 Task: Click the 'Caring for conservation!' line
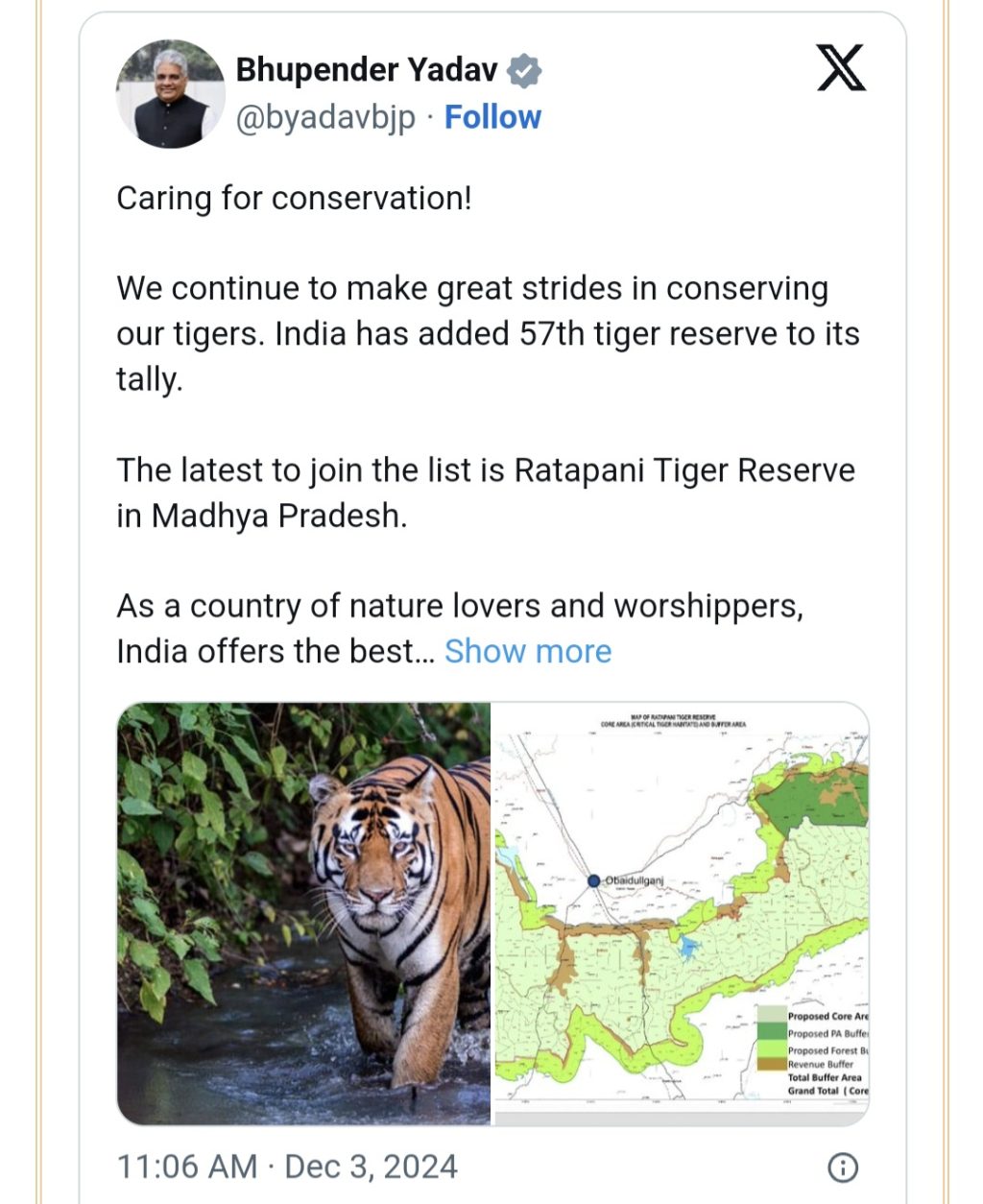coord(294,199)
